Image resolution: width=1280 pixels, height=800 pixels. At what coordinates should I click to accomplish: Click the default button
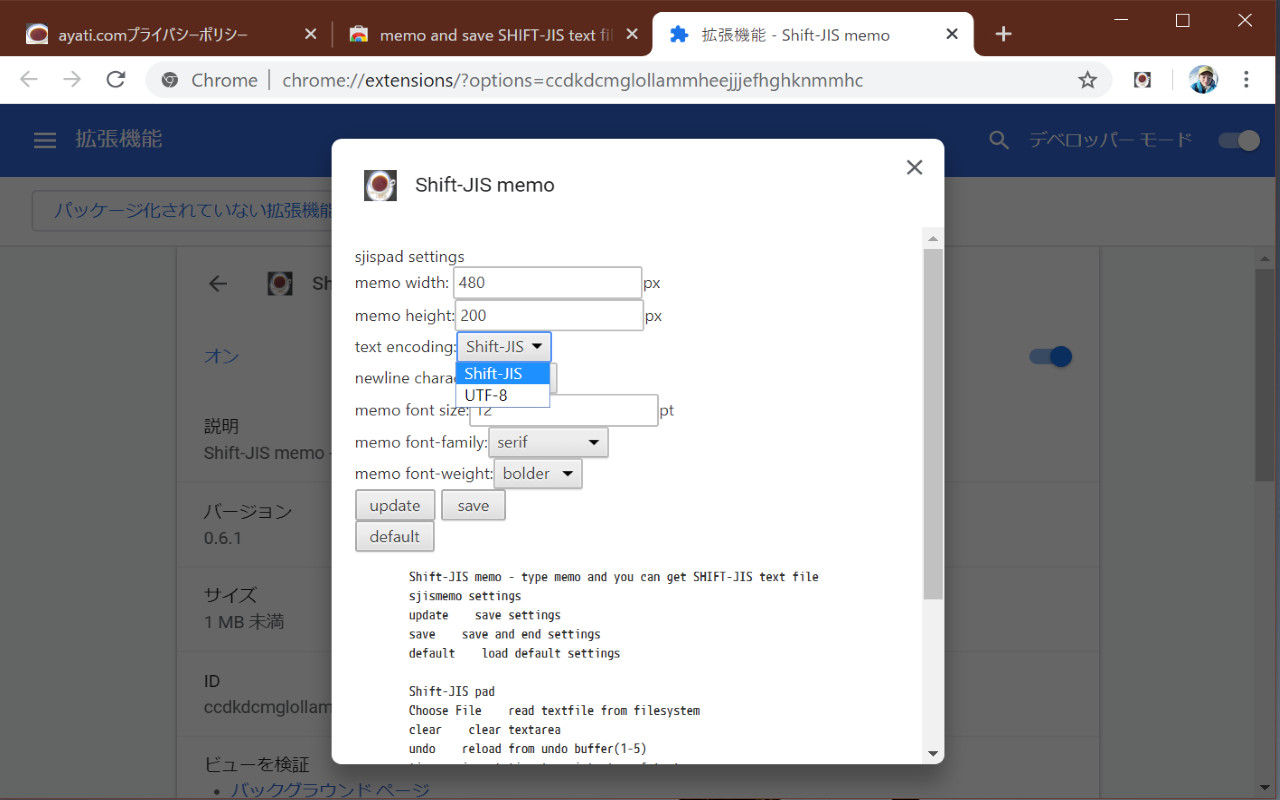tap(395, 536)
